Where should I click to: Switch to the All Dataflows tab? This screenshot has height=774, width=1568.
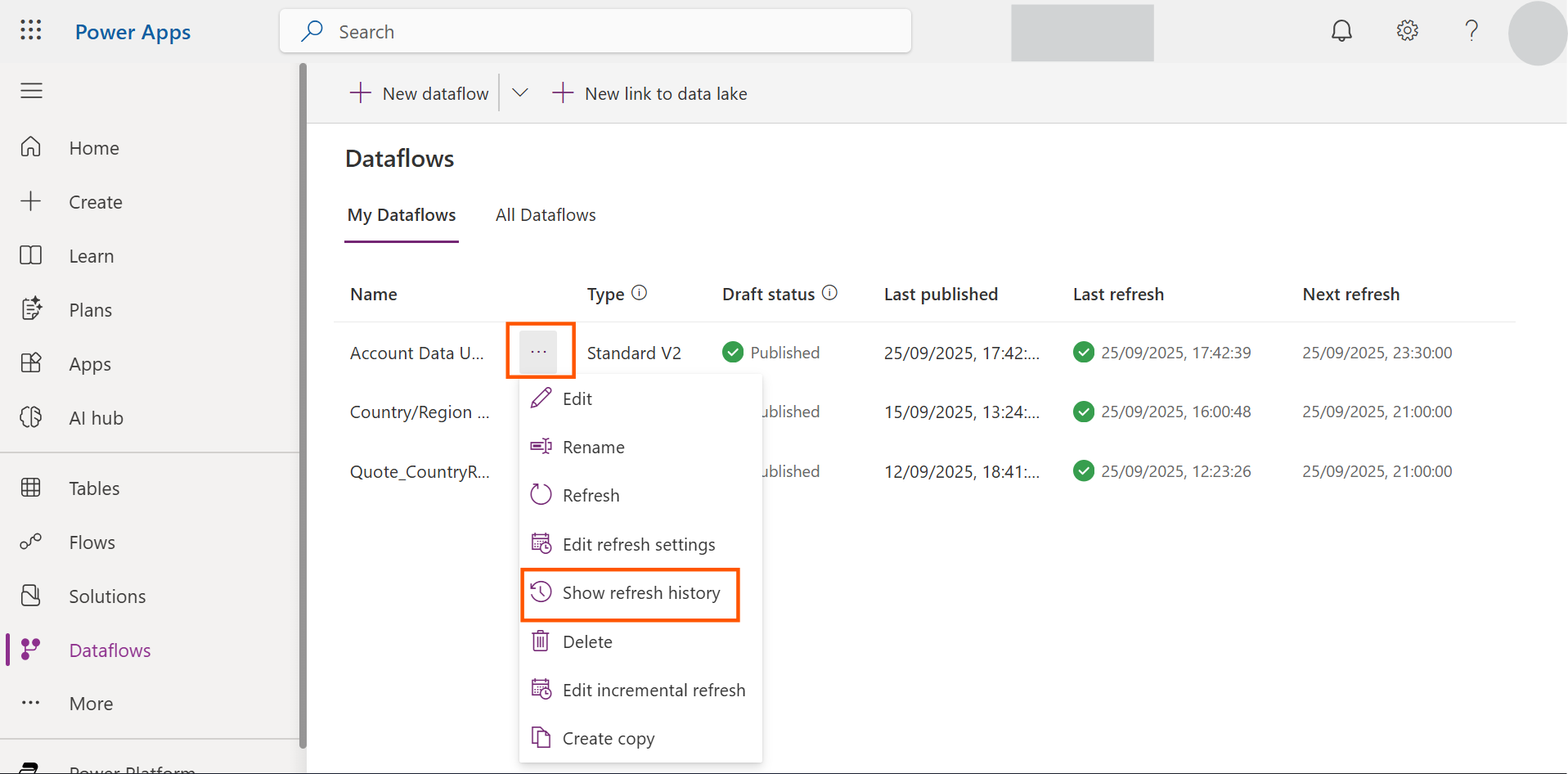[546, 215]
